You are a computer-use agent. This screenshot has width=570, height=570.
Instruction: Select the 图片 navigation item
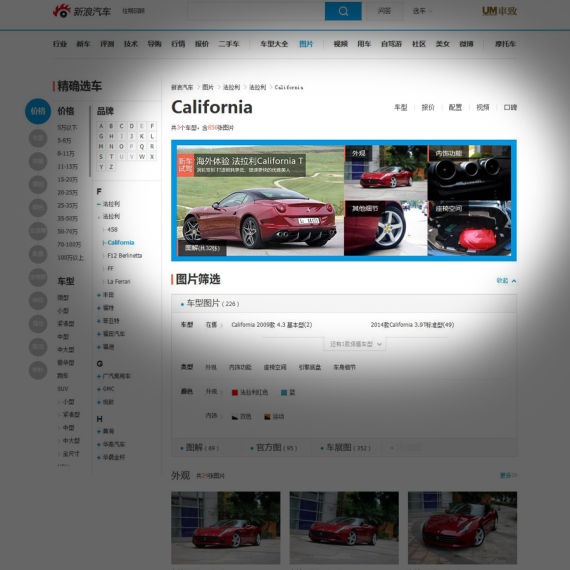click(x=306, y=44)
